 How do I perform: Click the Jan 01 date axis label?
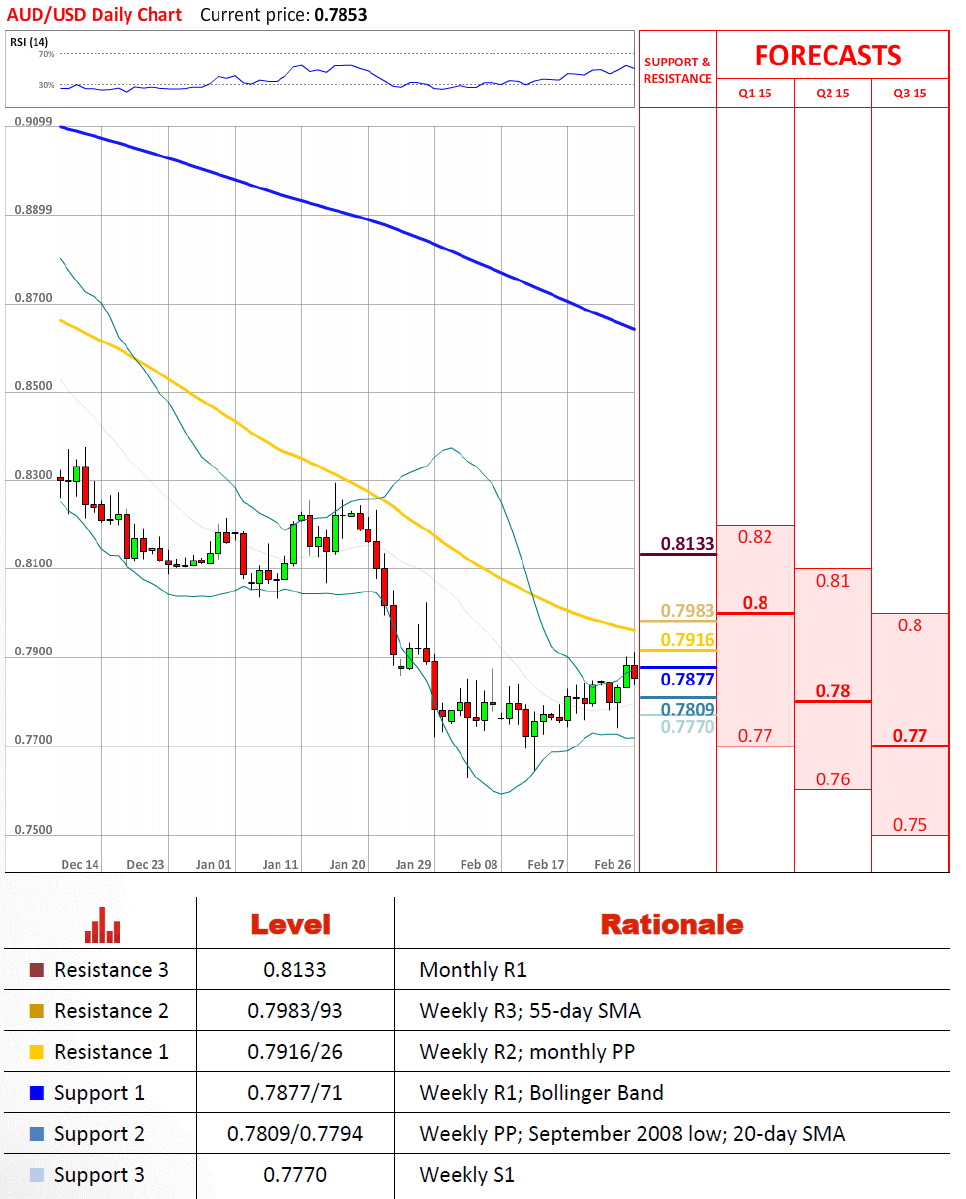(x=213, y=865)
